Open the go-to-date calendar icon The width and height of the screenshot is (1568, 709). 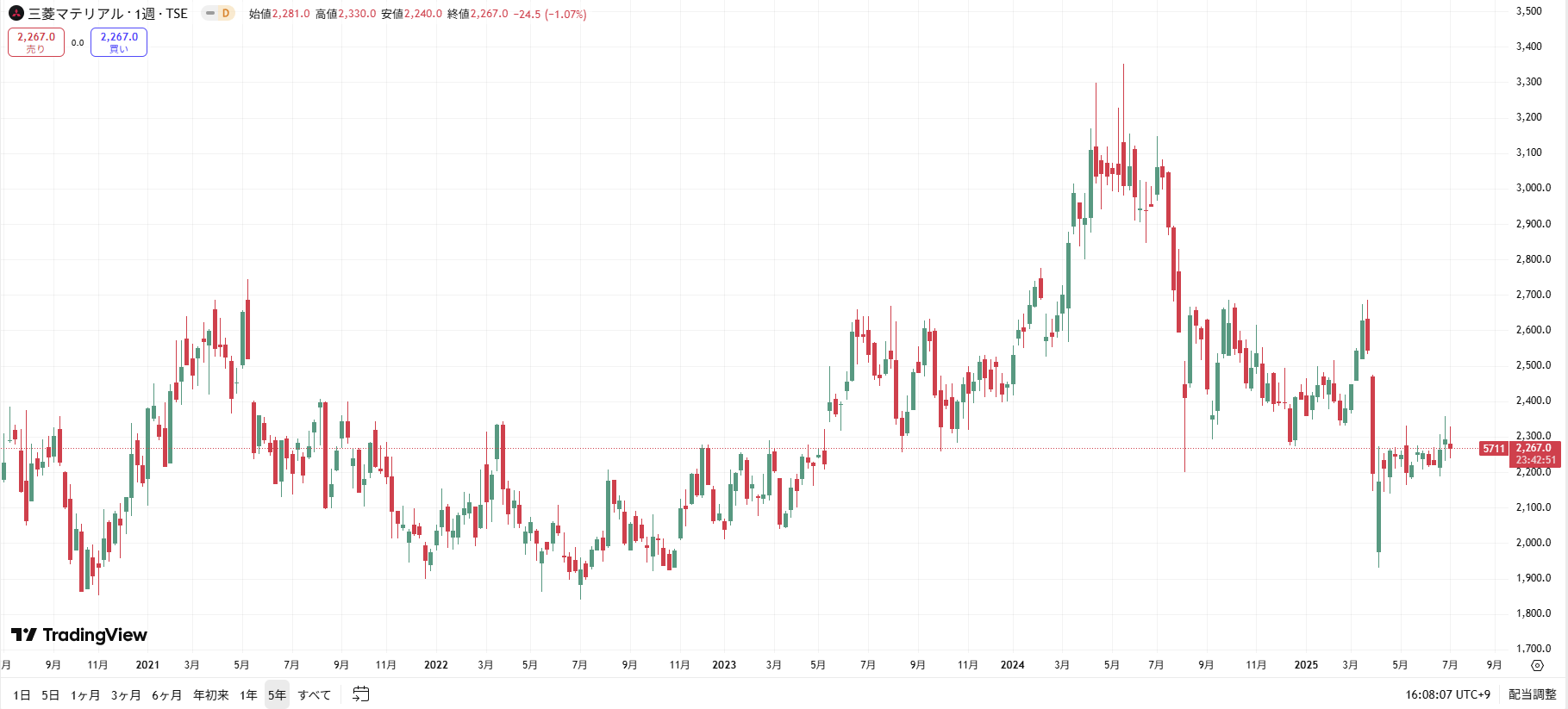[x=361, y=694]
